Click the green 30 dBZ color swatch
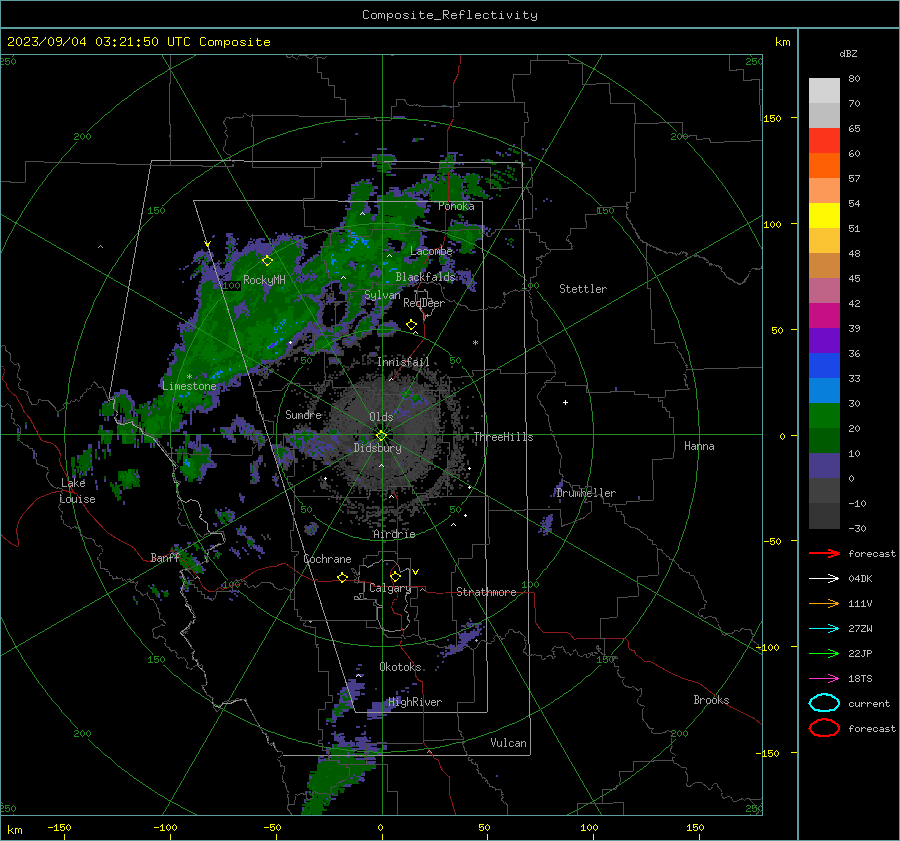This screenshot has width=900, height=841. point(824,416)
